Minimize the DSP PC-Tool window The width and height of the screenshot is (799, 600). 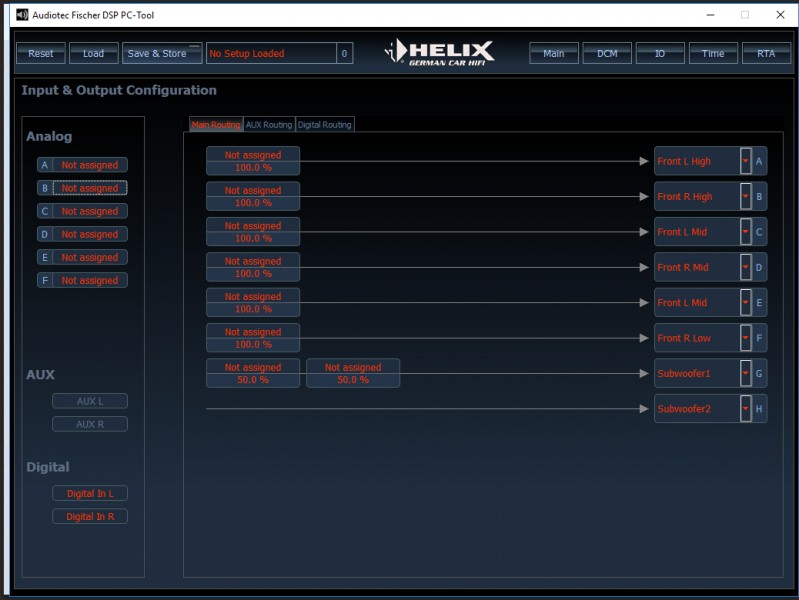pyautogui.click(x=710, y=15)
